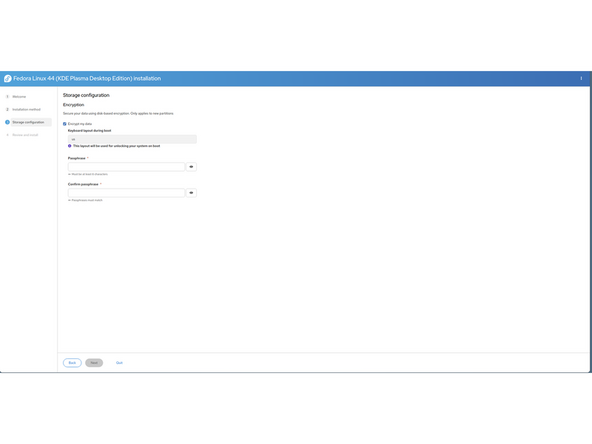The height and width of the screenshot is (444, 592).
Task: Click the 'Storage configuration' page heading
Action: pos(86,95)
